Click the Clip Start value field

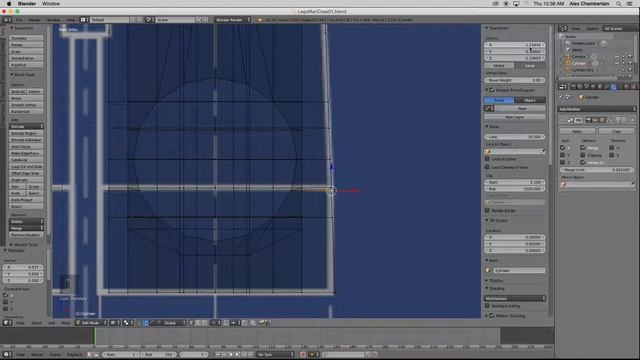point(515,182)
